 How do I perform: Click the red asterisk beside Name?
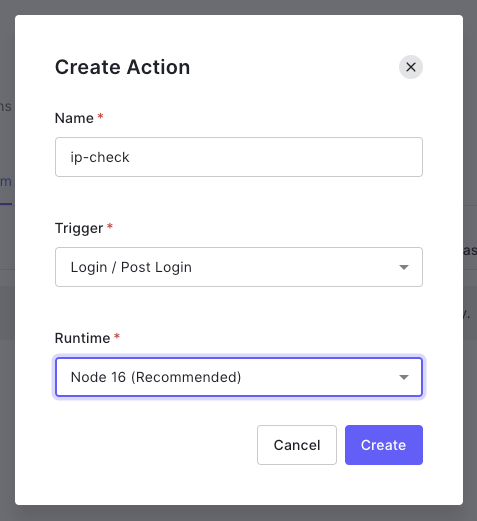tap(100, 117)
